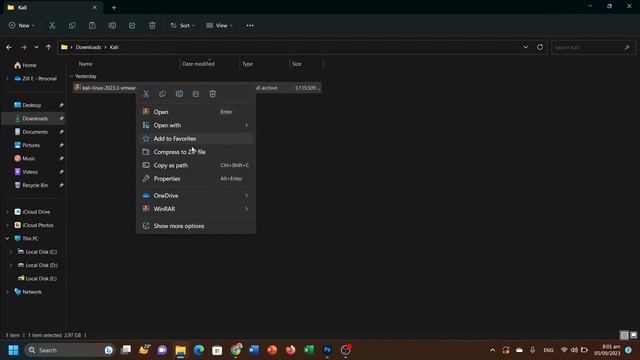Expand the iCloud Drive tree node
This screenshot has height=360, width=640.
click(7, 212)
